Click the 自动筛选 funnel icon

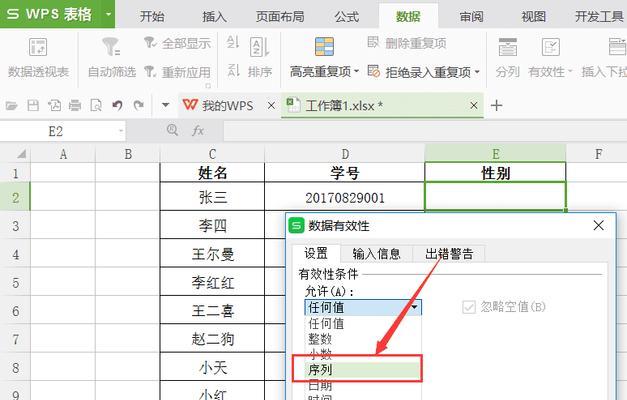coord(111,46)
